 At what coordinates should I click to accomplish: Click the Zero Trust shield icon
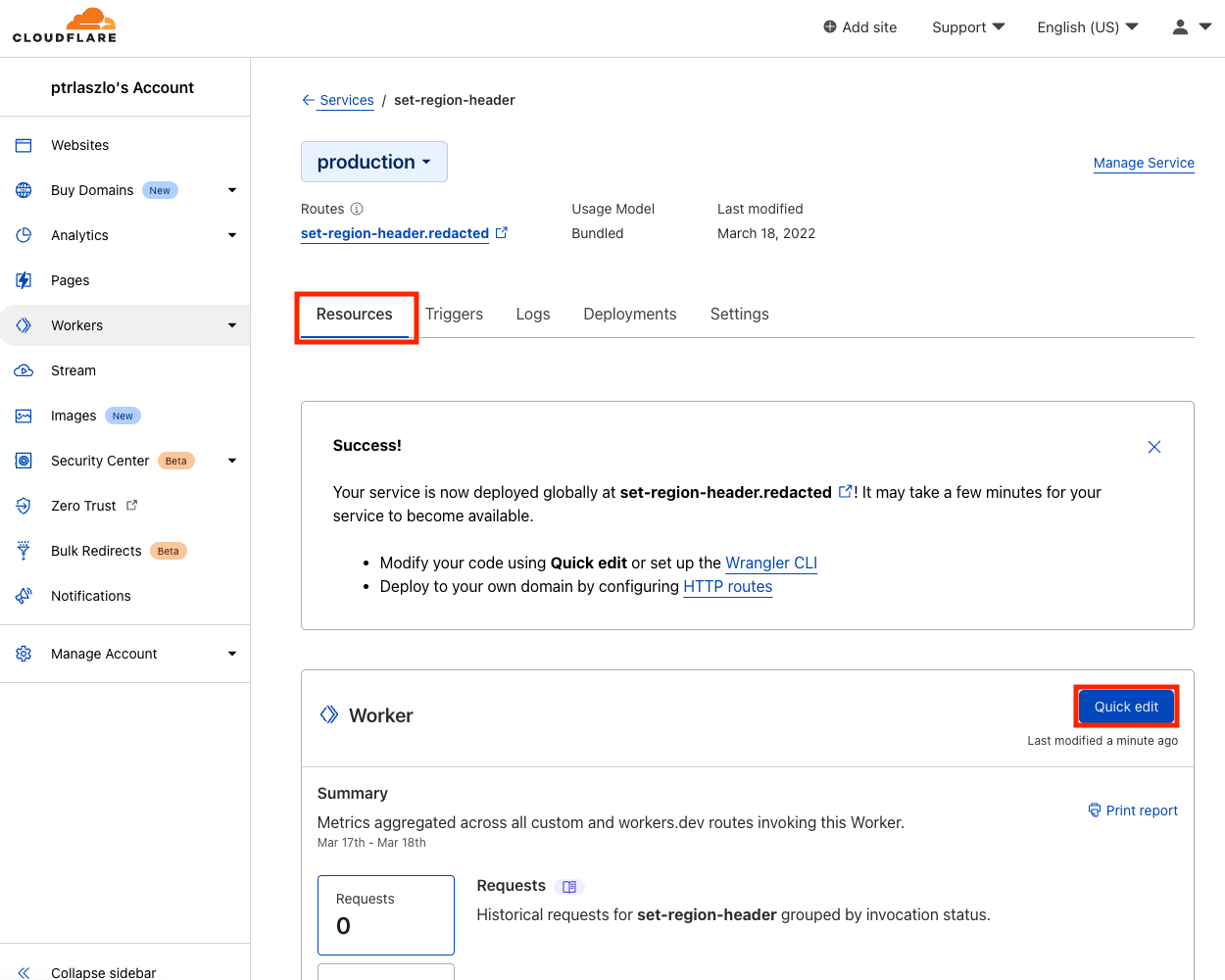pyautogui.click(x=24, y=506)
